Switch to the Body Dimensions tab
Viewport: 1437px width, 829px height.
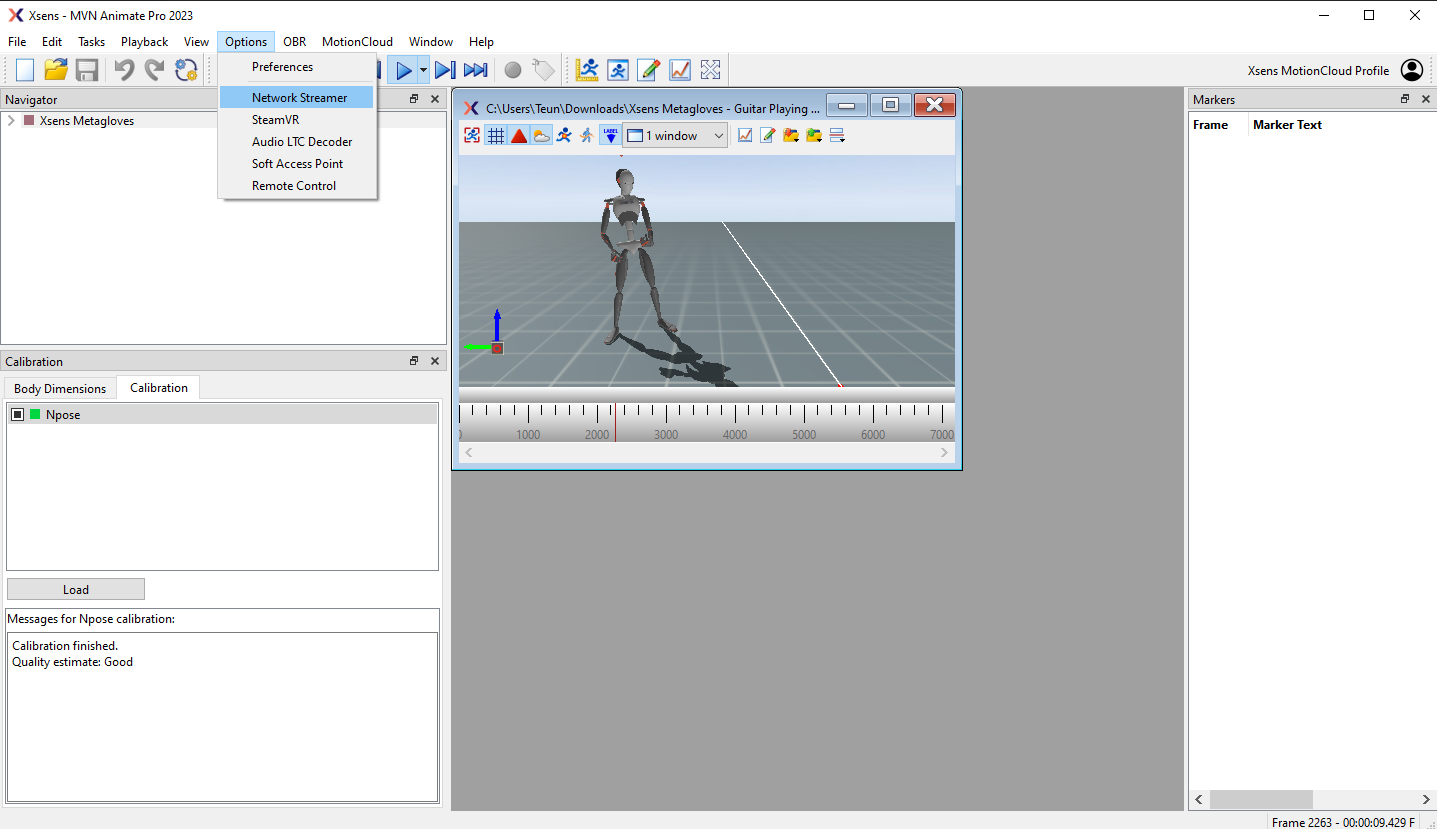coord(60,388)
